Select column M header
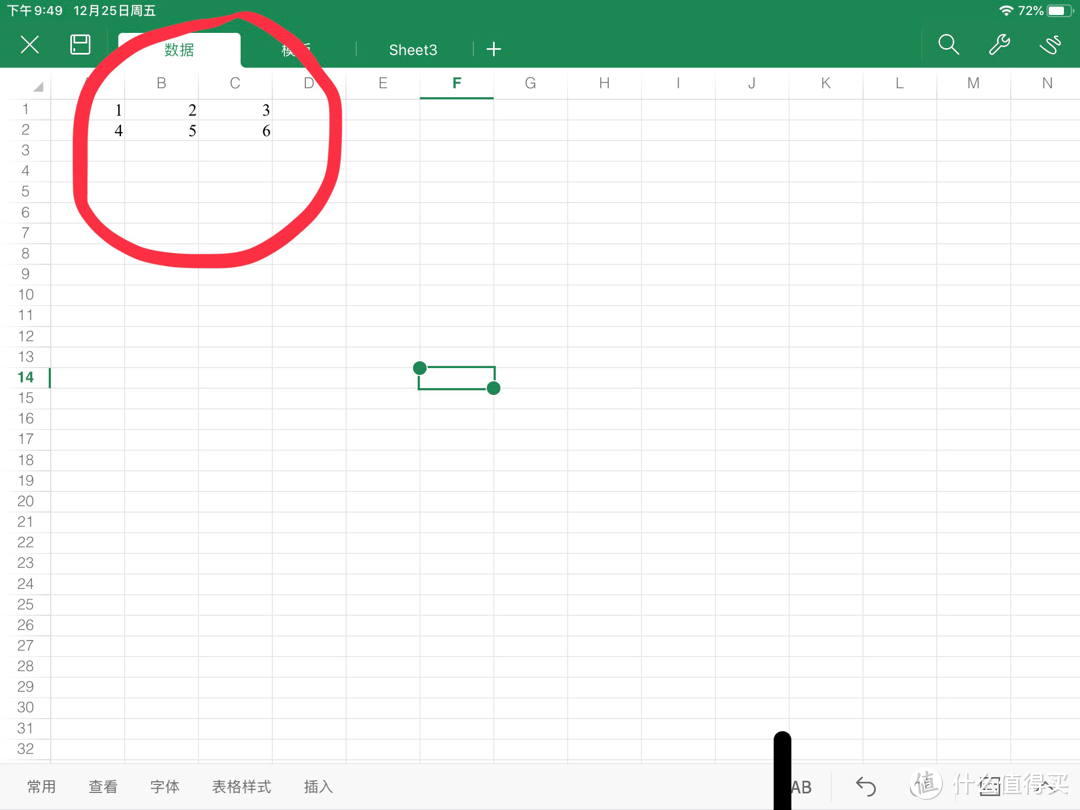Screen dimensions: 1080x810 click(x=973, y=83)
